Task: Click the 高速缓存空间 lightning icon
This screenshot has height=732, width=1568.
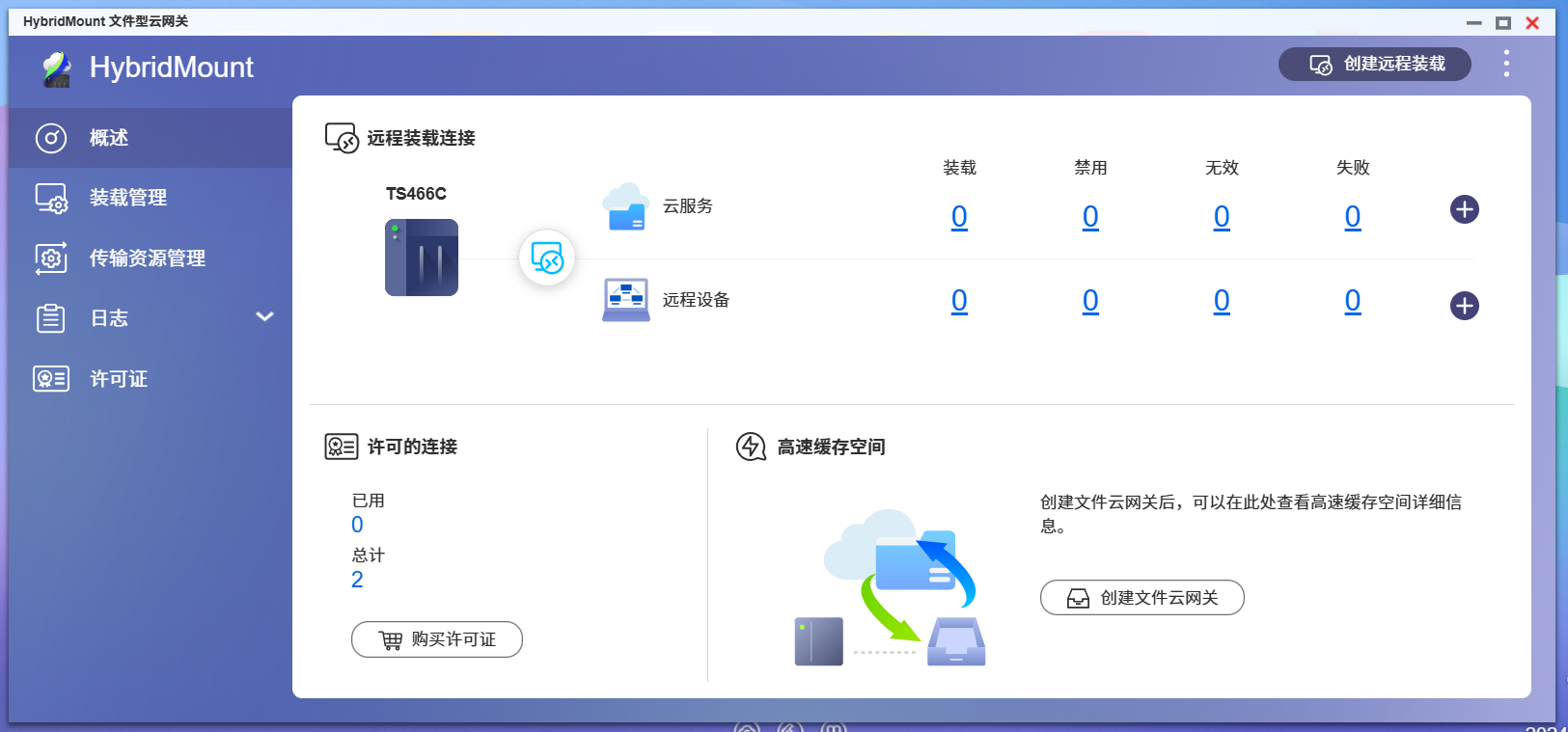Action: (x=751, y=447)
